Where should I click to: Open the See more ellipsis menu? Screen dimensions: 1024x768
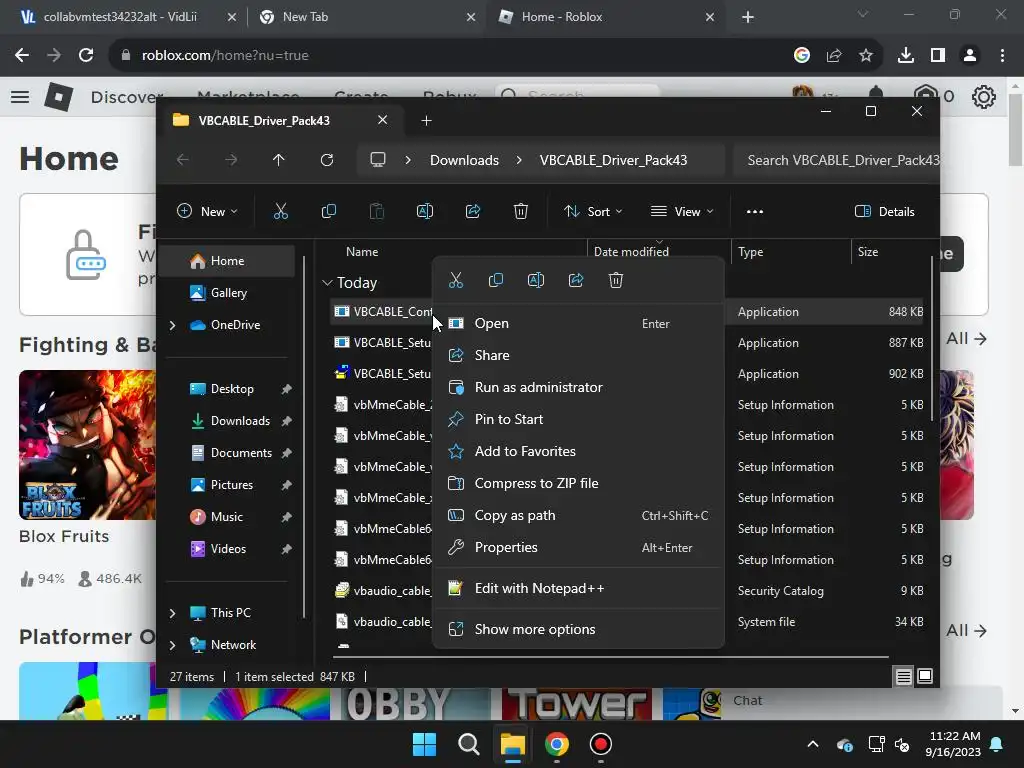click(755, 211)
